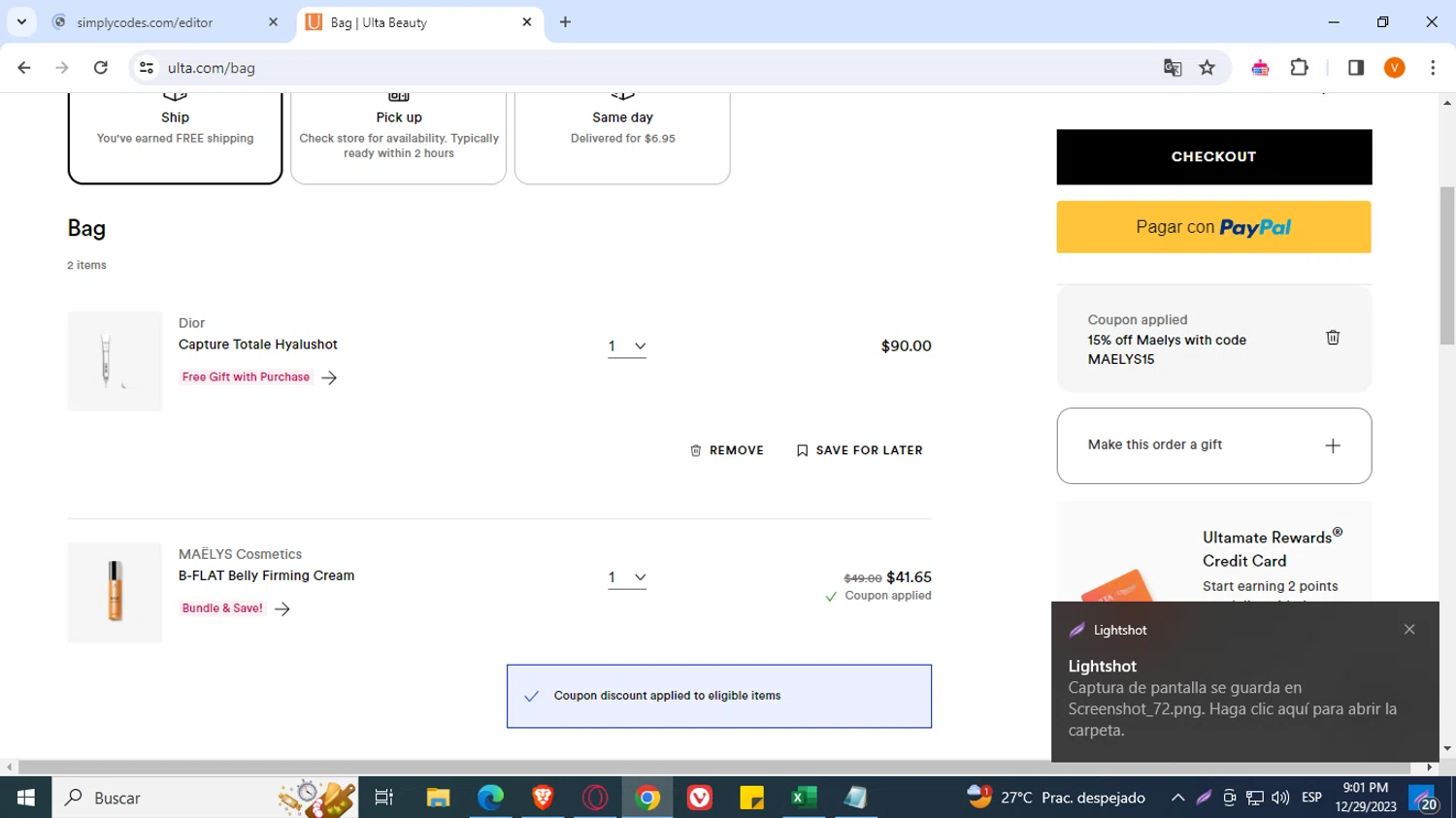Open Sticky Notes from taskbar
Viewport: 1456px width, 818px height.
(x=751, y=798)
